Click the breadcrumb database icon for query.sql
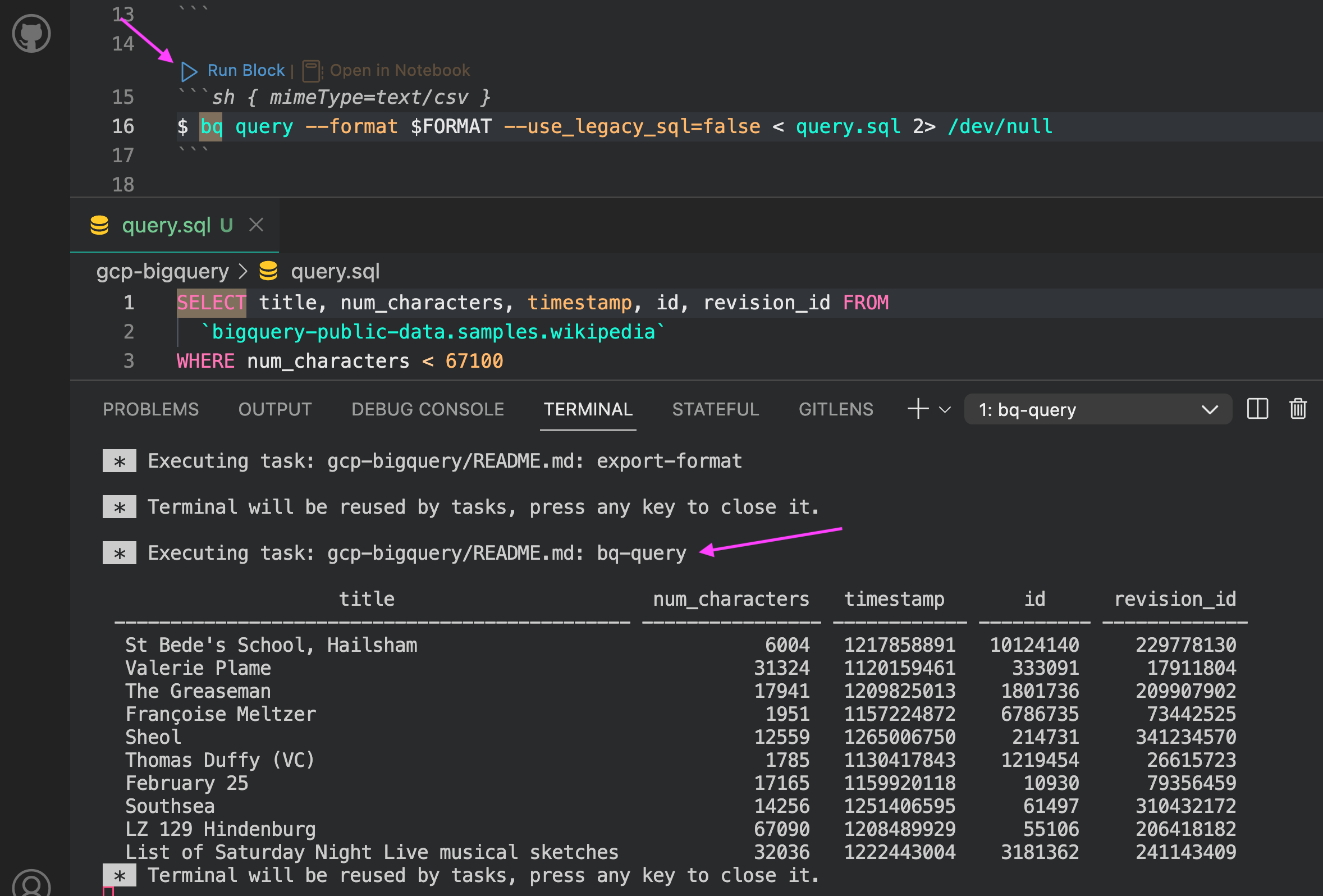Image resolution: width=1323 pixels, height=896 pixels. [x=268, y=271]
